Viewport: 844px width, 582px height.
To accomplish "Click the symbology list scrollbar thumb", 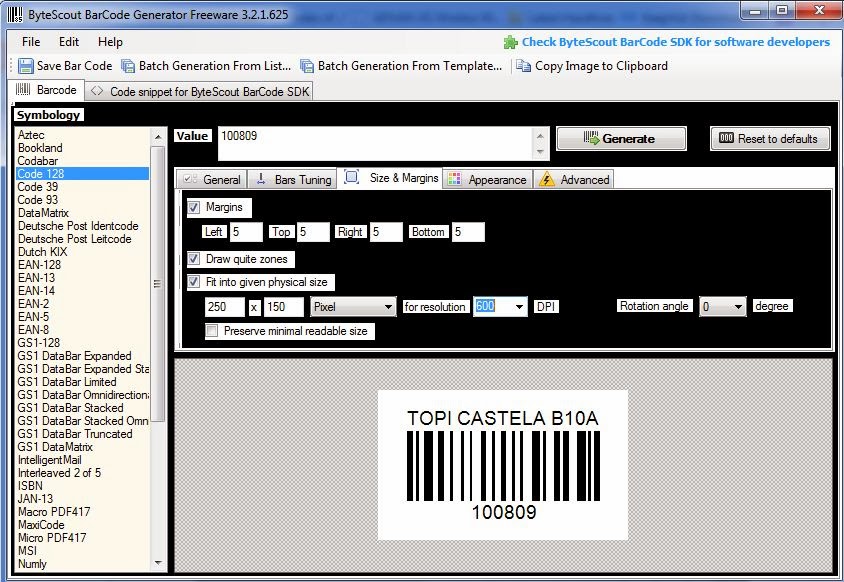I will pos(158,284).
